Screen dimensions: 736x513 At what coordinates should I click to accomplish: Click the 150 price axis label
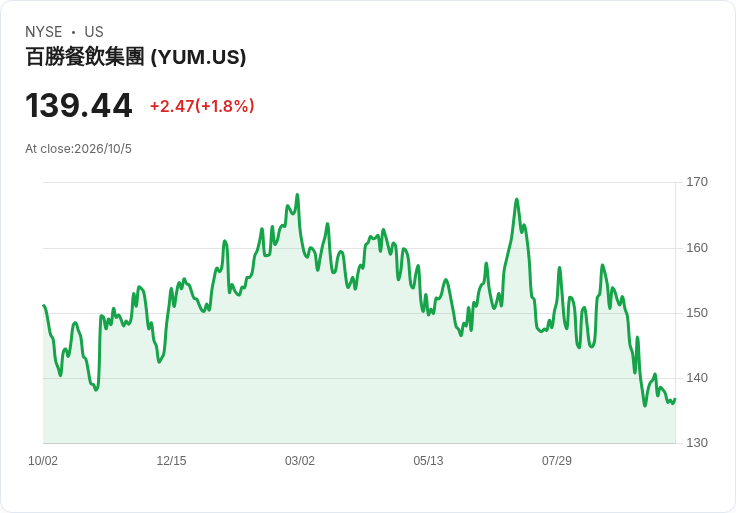tap(697, 313)
